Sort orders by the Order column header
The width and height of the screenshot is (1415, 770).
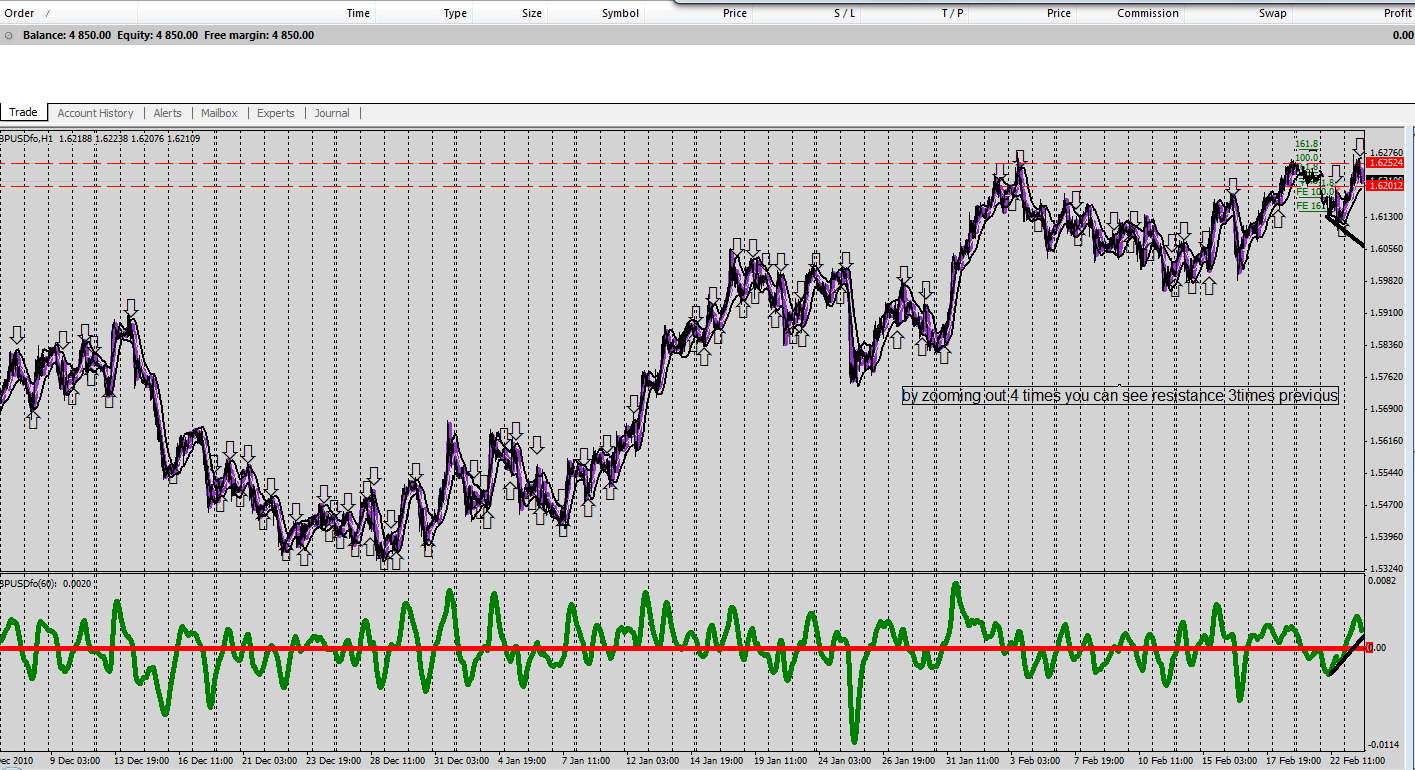tap(20, 13)
